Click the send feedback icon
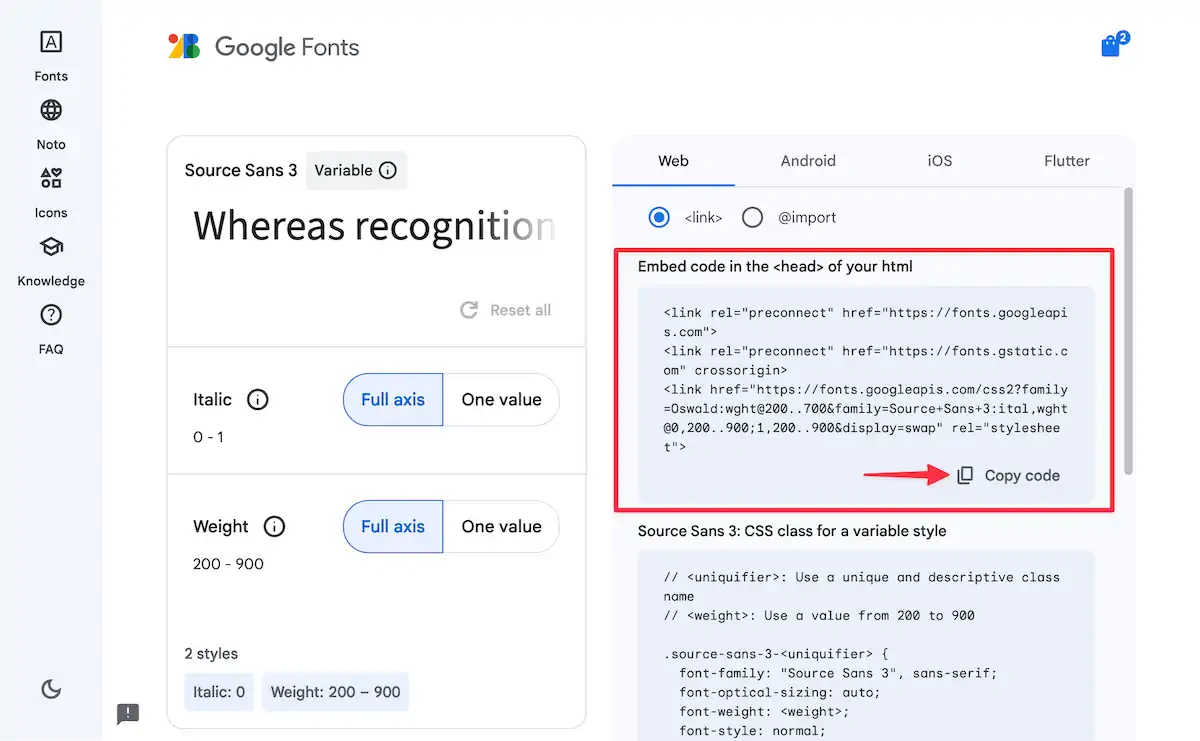This screenshot has width=1200, height=741. [128, 713]
